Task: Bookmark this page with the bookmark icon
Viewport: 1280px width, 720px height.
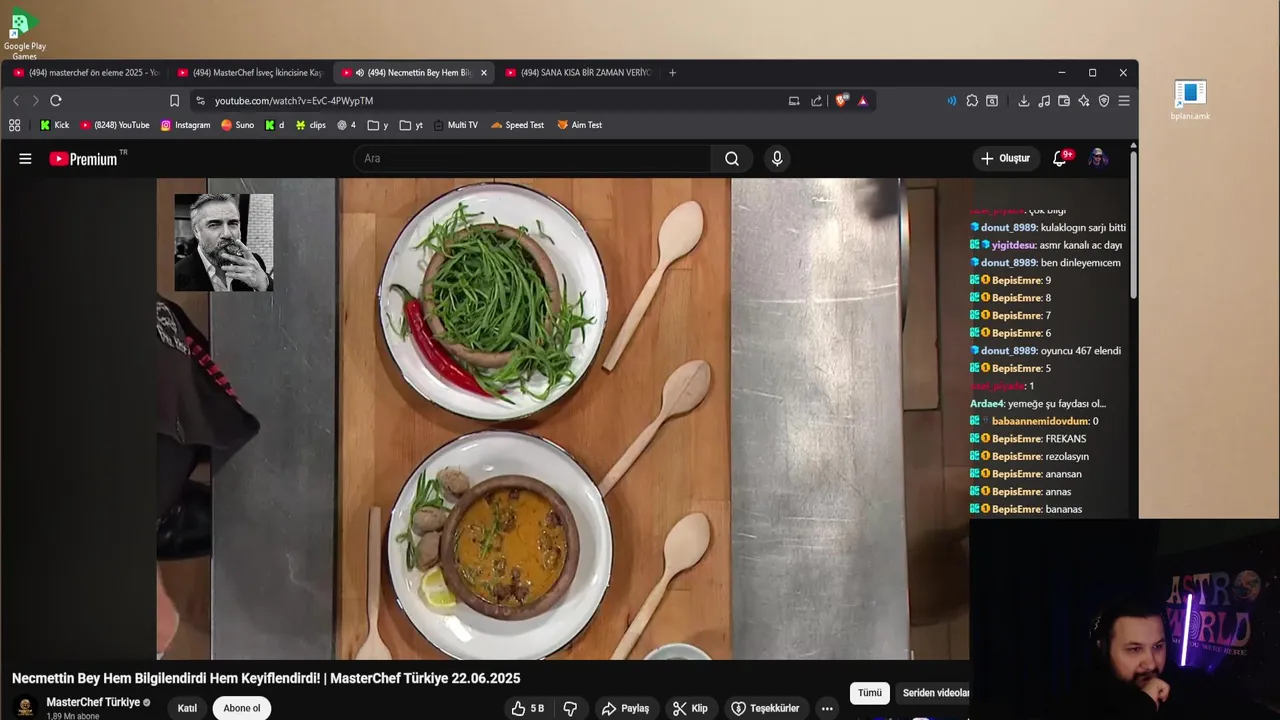Action: click(x=174, y=100)
